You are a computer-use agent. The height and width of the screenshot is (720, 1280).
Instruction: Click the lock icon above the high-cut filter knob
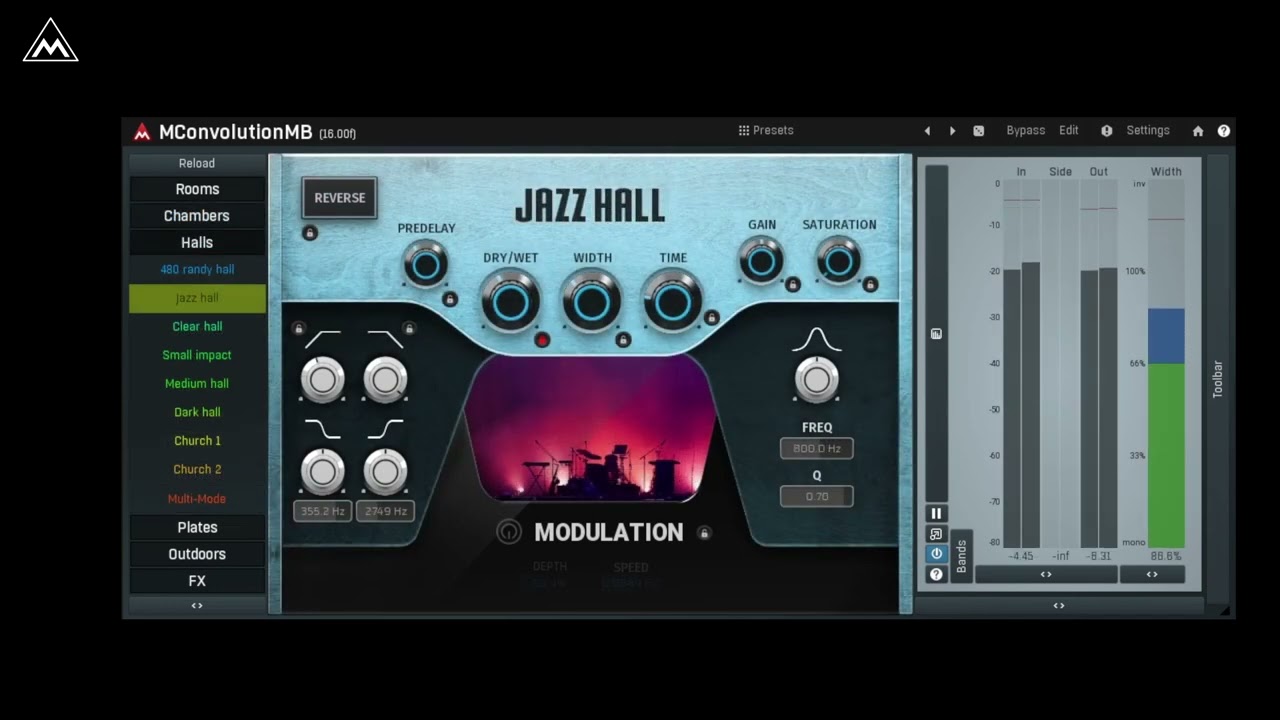point(409,328)
